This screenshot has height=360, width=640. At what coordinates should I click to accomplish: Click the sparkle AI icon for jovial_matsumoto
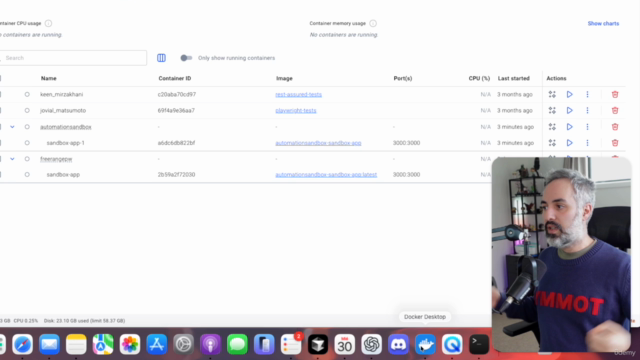pos(552,111)
